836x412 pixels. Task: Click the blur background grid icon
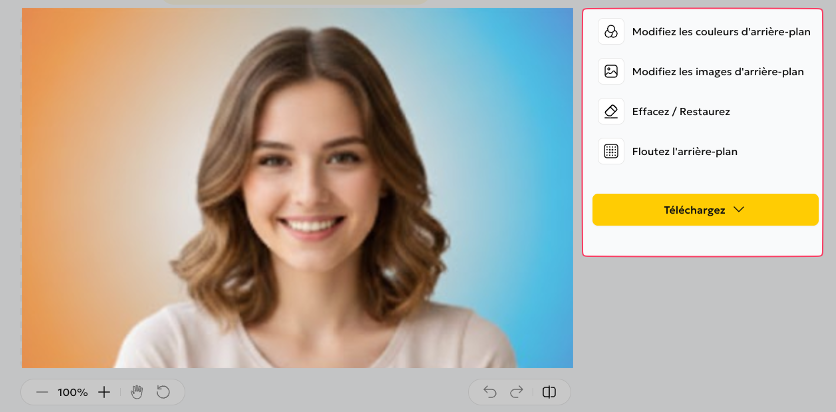[611, 151]
